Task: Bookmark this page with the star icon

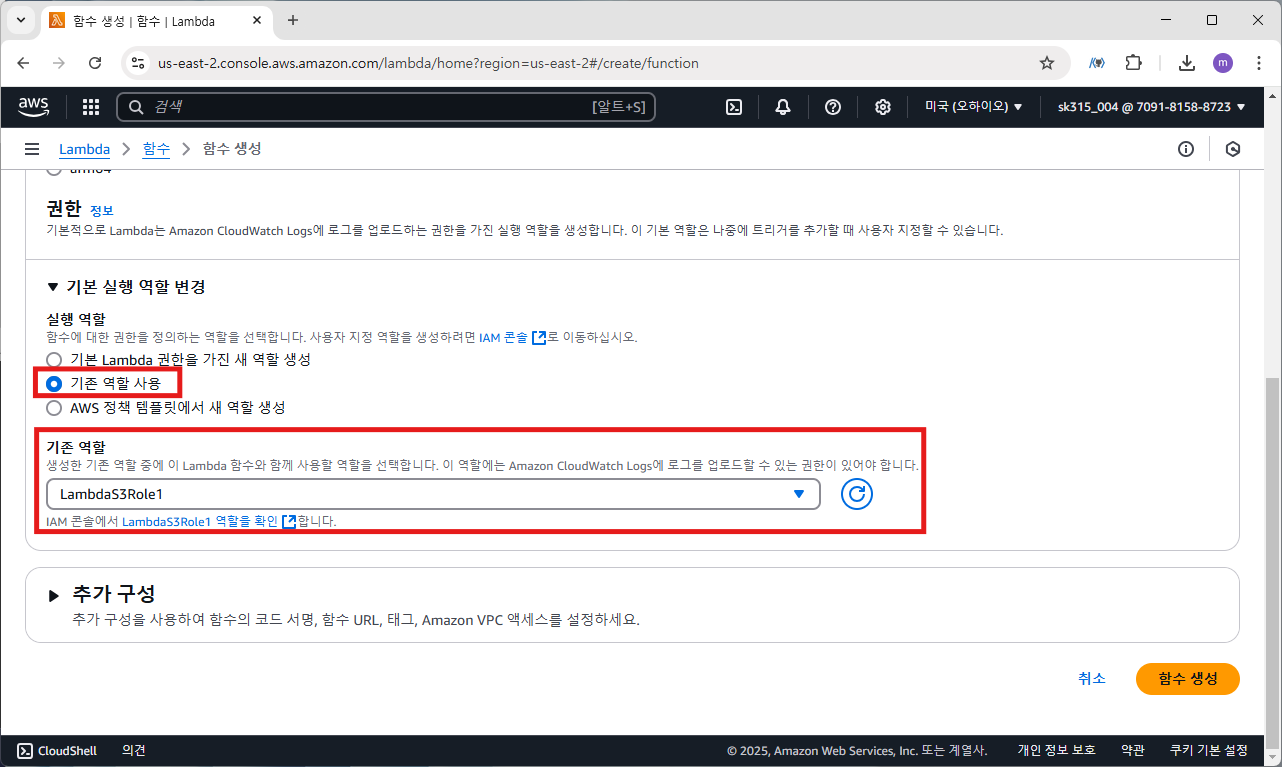Action: point(1047,63)
